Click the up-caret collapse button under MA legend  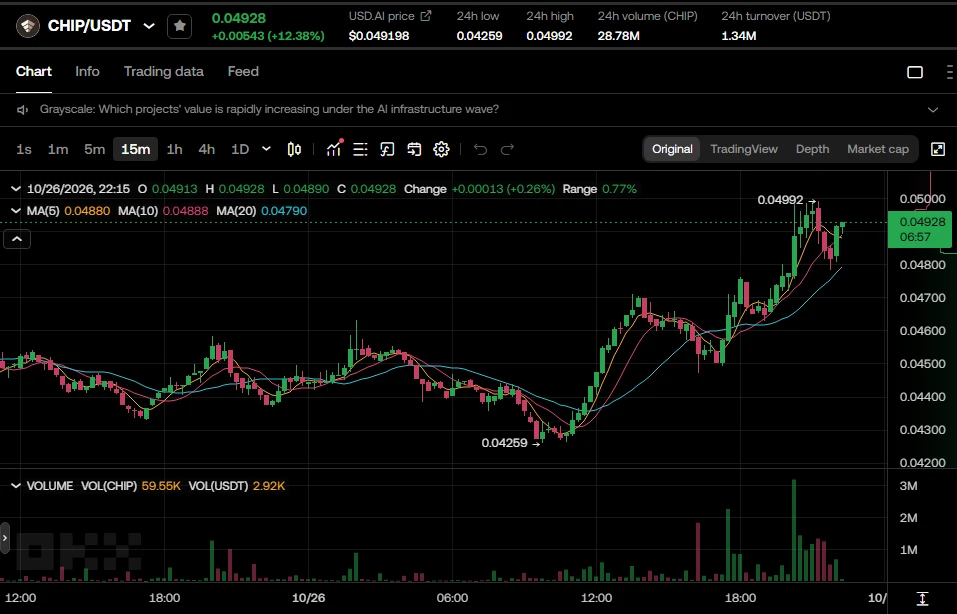[x=17, y=239]
